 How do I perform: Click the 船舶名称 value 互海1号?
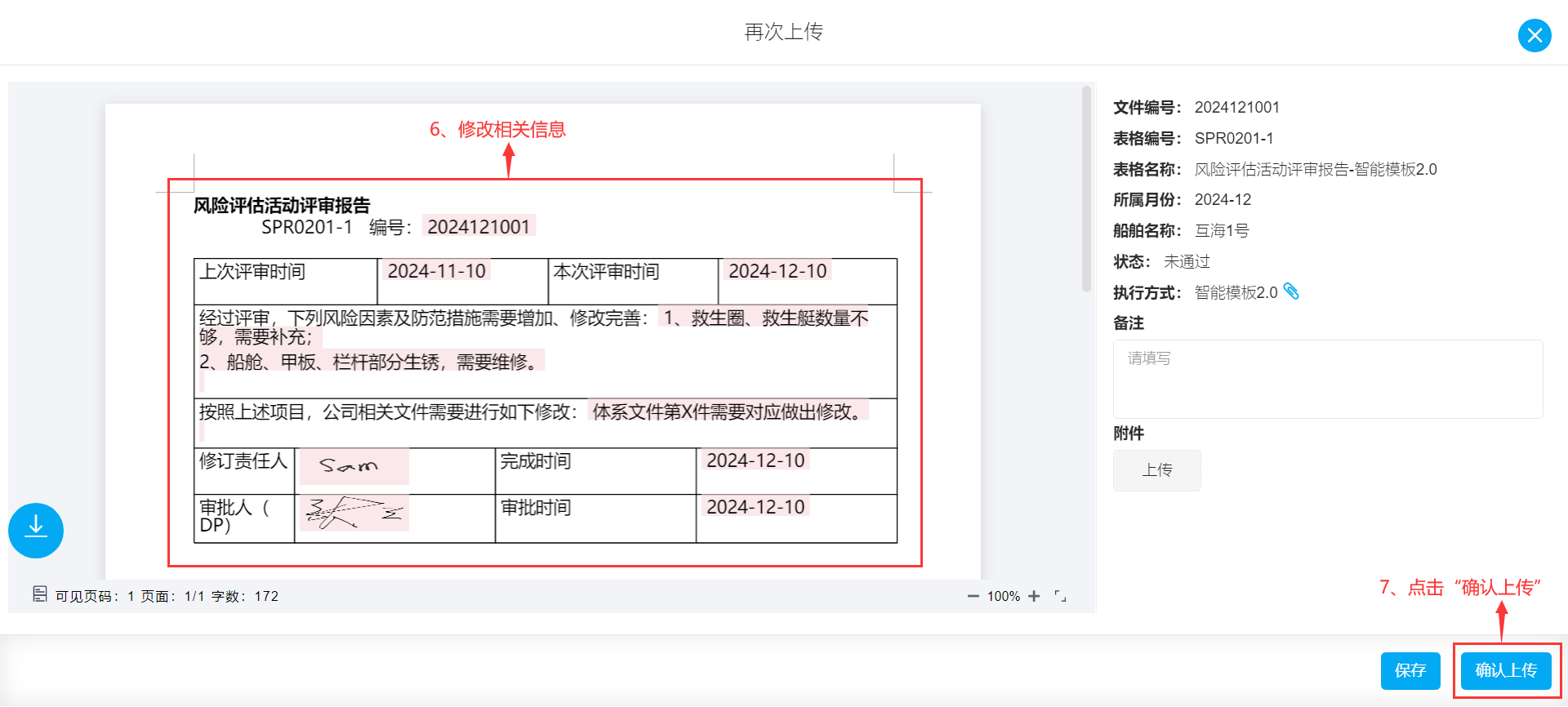tap(1222, 230)
